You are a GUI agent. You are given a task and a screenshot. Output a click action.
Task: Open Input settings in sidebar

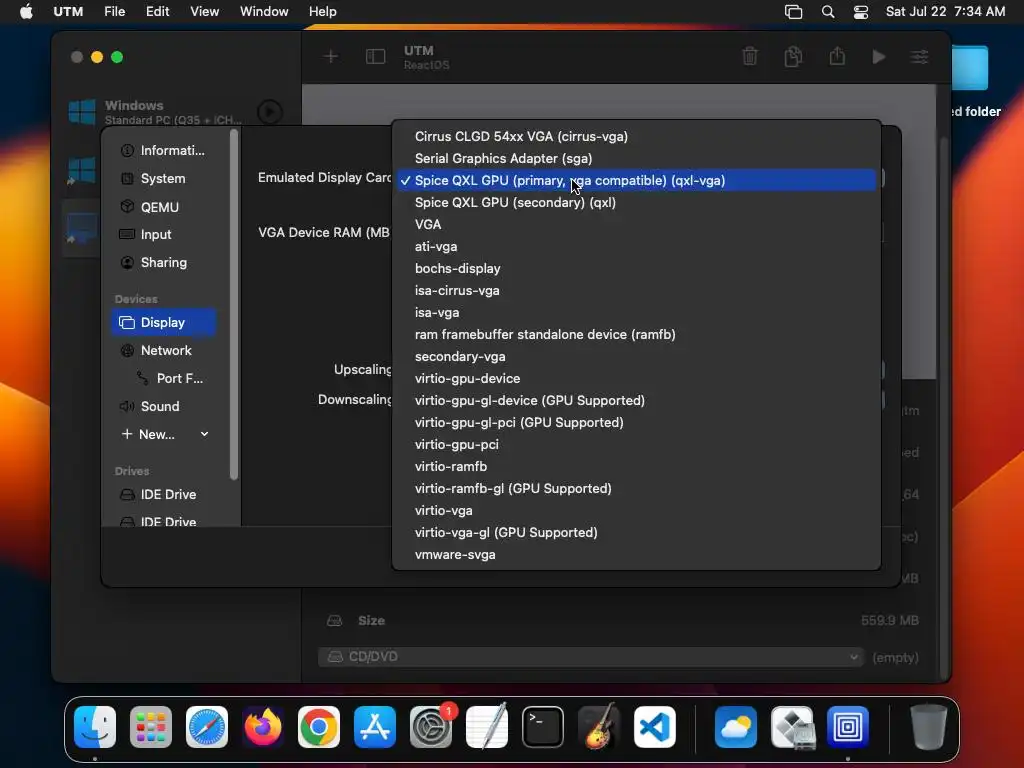click(x=163, y=234)
